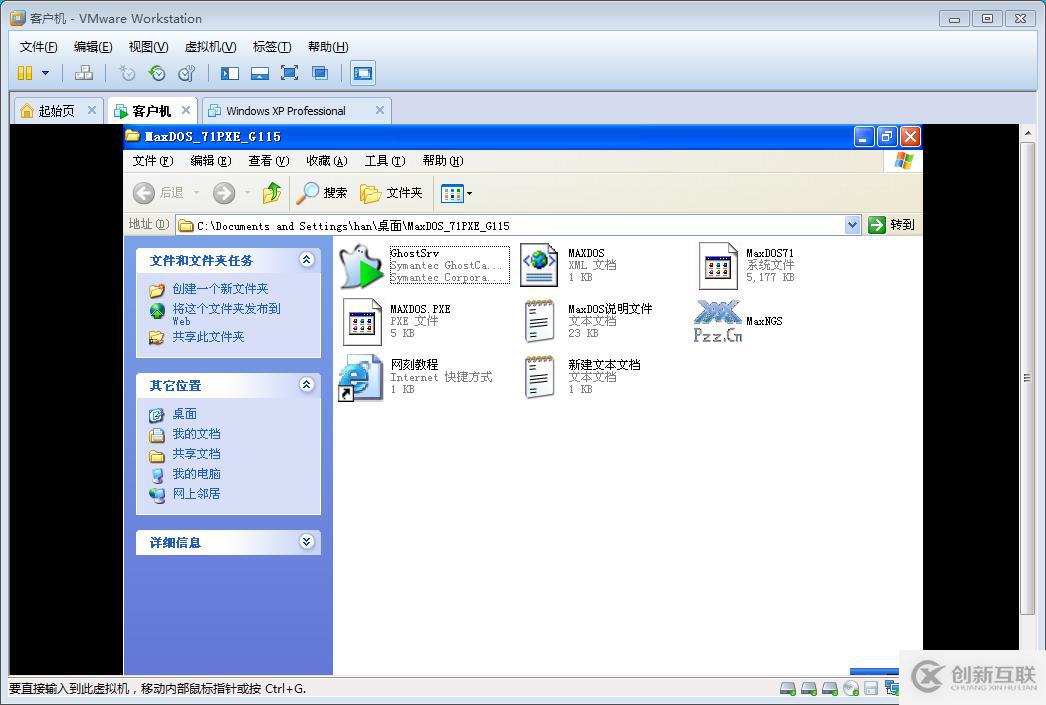Select the MaxNGS Pzz.Cn icon
The image size is (1046, 705).
[718, 321]
